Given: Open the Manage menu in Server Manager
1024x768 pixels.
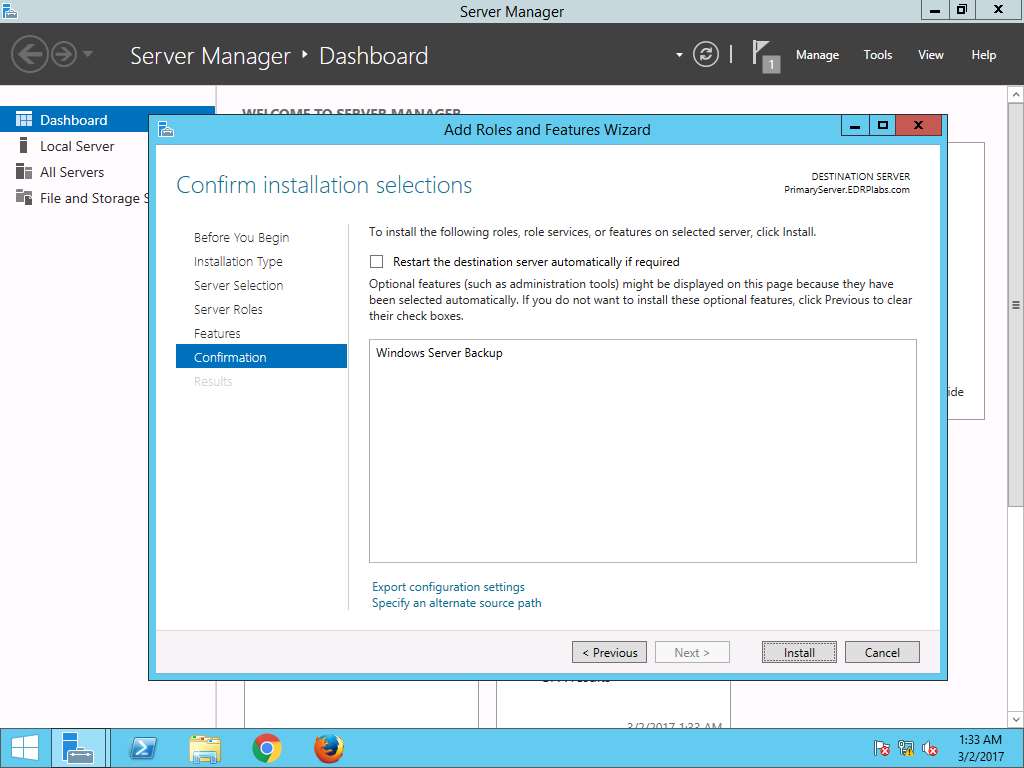Looking at the screenshot, I should coord(817,55).
